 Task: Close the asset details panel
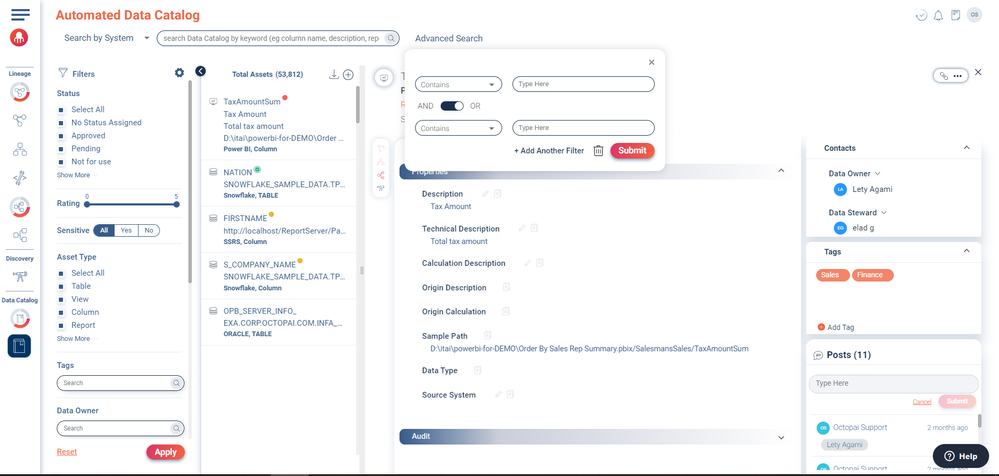978,72
